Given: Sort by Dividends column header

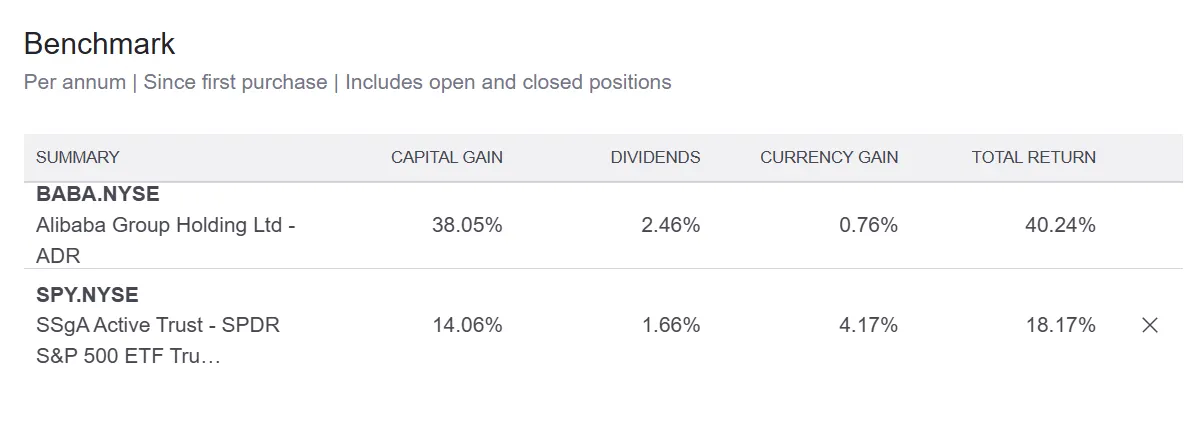Looking at the screenshot, I should point(655,157).
